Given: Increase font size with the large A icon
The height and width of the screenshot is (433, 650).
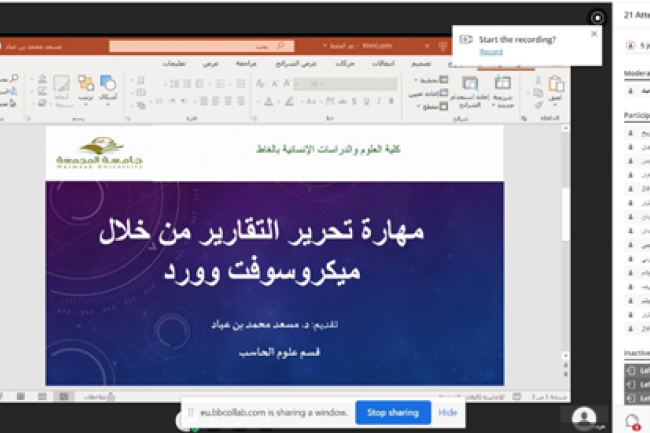Looking at the screenshot, I should (287, 84).
